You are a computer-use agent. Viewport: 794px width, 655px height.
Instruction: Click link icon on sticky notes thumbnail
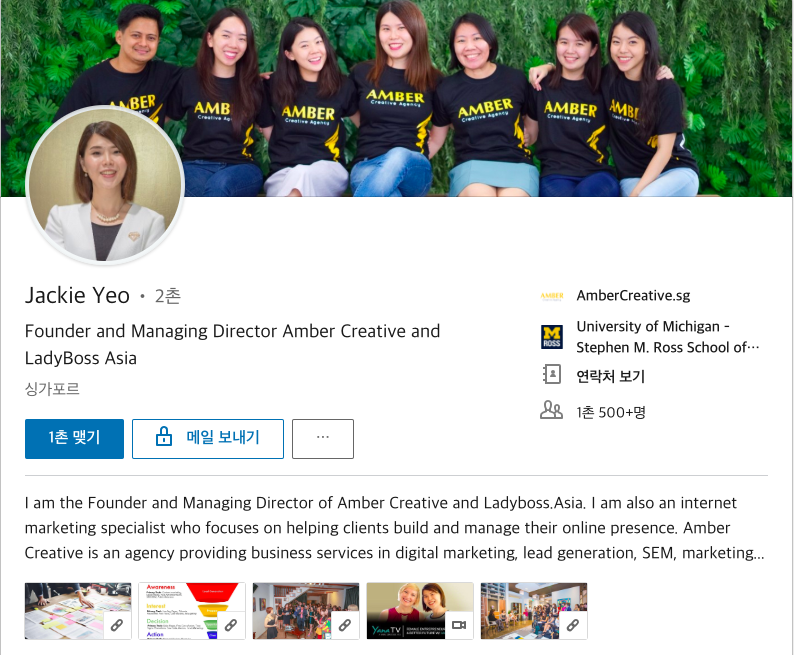(117, 625)
